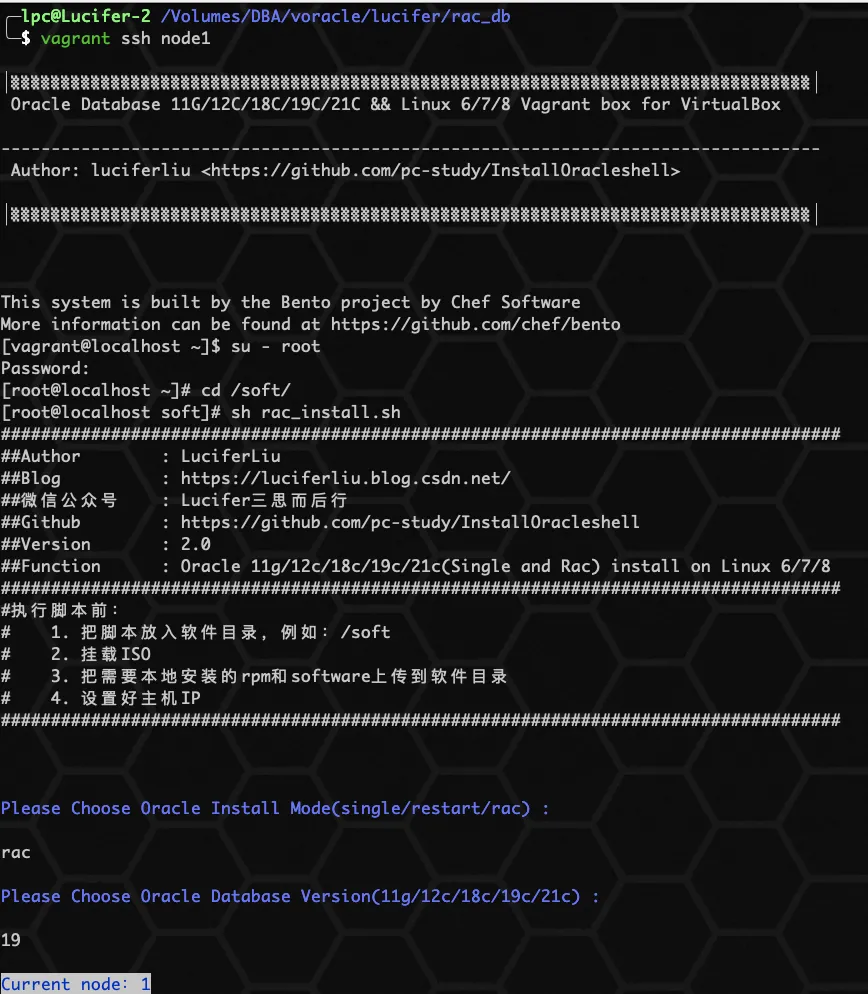The height and width of the screenshot is (994, 868).
Task: Click the ssh node1 command argument
Action: tap(140, 38)
